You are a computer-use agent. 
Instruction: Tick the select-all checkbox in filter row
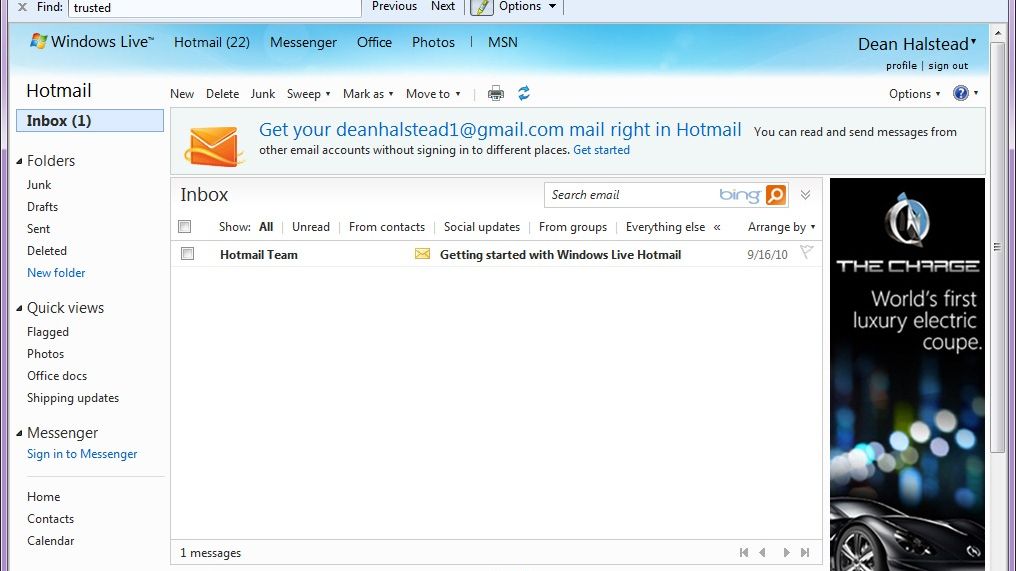click(x=185, y=226)
